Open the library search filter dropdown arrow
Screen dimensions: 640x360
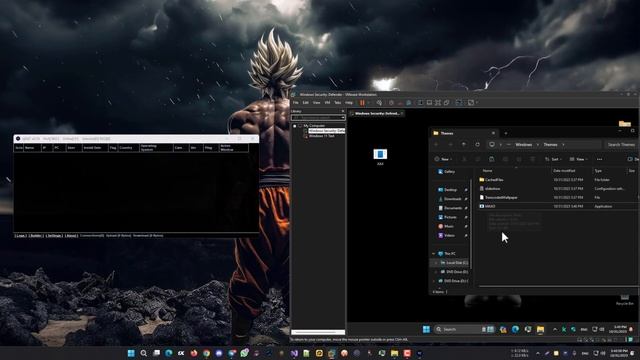pyautogui.click(x=343, y=118)
